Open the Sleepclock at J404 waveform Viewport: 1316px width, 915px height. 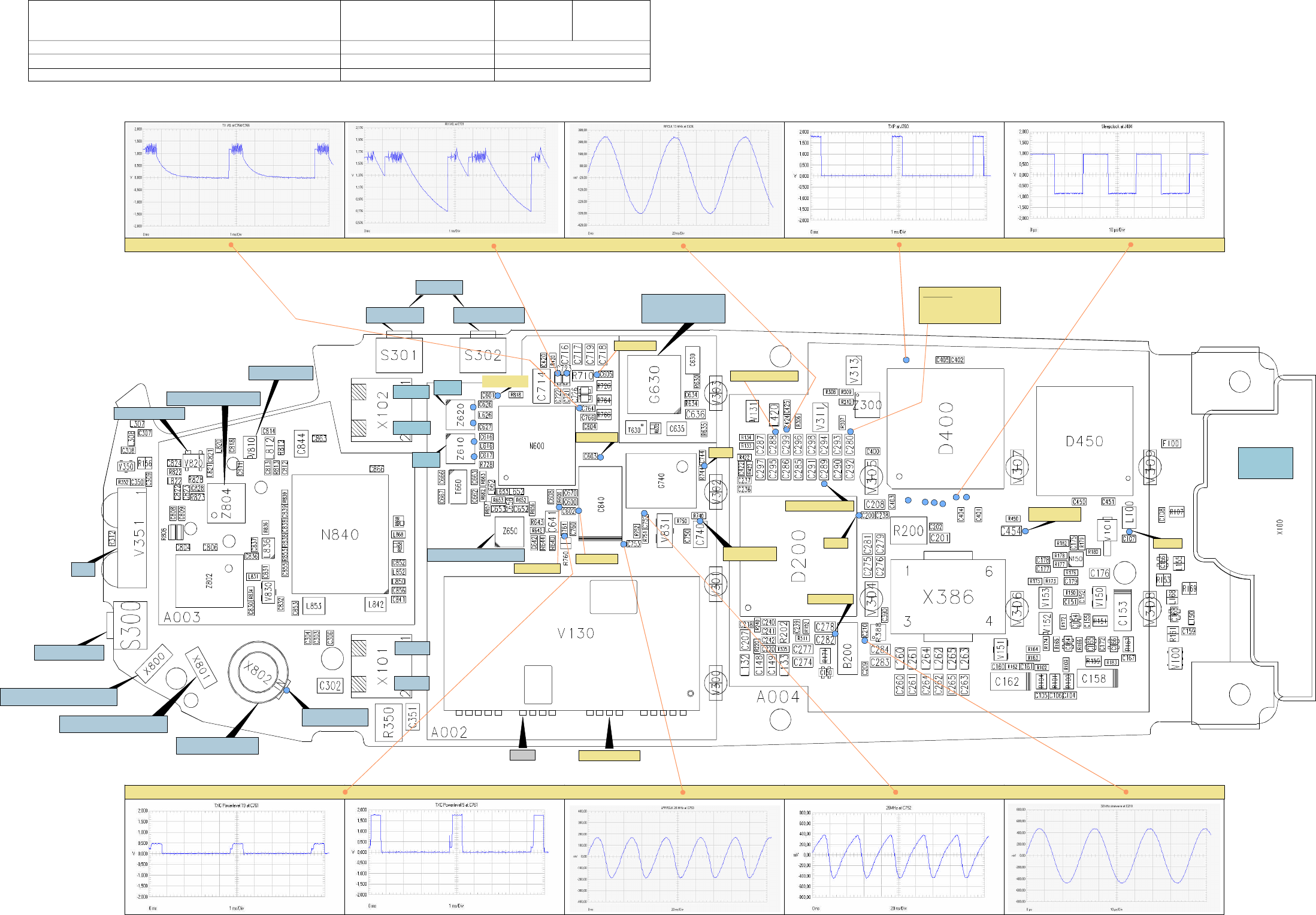point(1114,180)
